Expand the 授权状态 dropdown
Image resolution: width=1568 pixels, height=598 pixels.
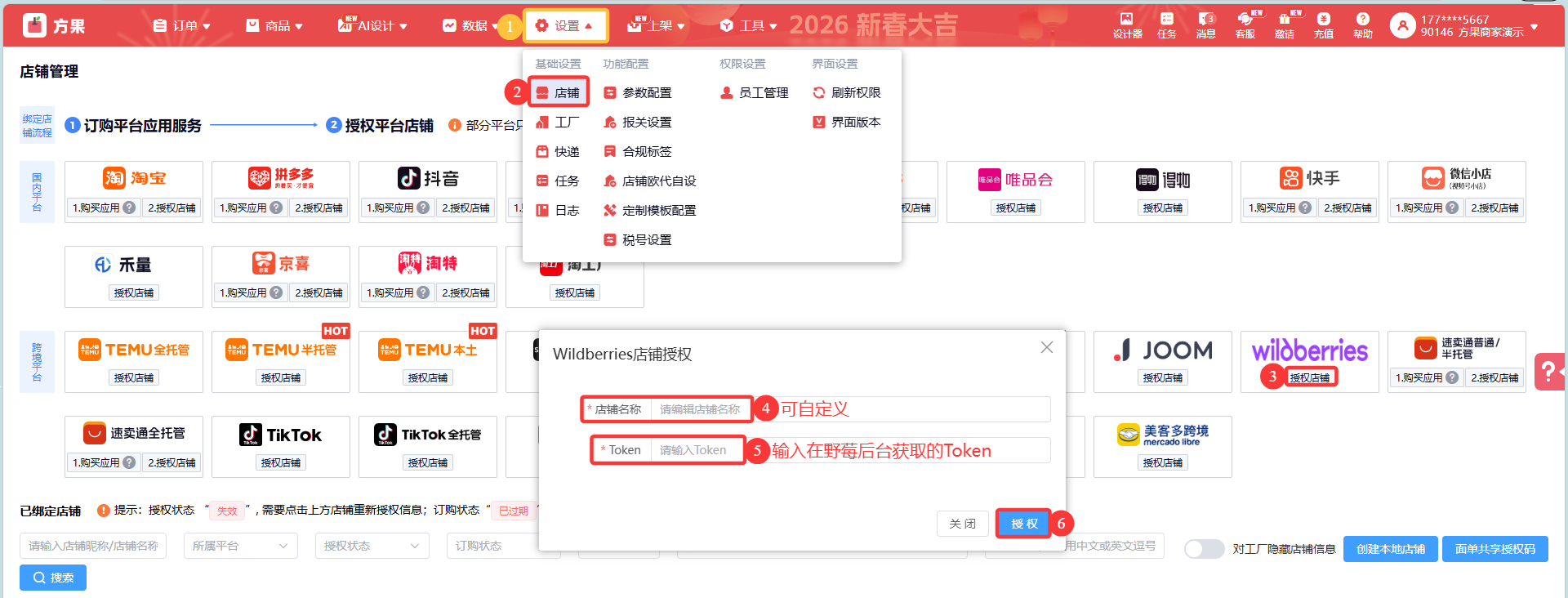pyautogui.click(x=372, y=546)
